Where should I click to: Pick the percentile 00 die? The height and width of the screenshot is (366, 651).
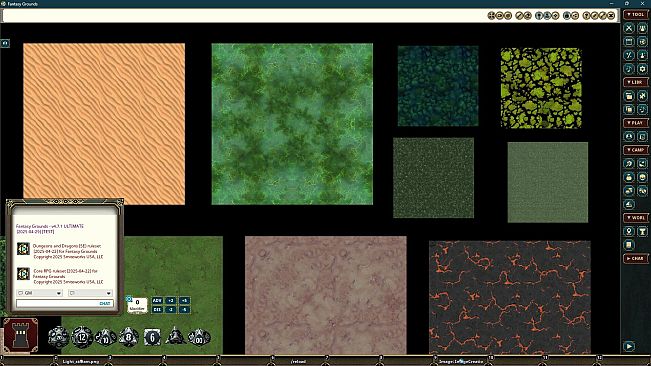(199, 337)
